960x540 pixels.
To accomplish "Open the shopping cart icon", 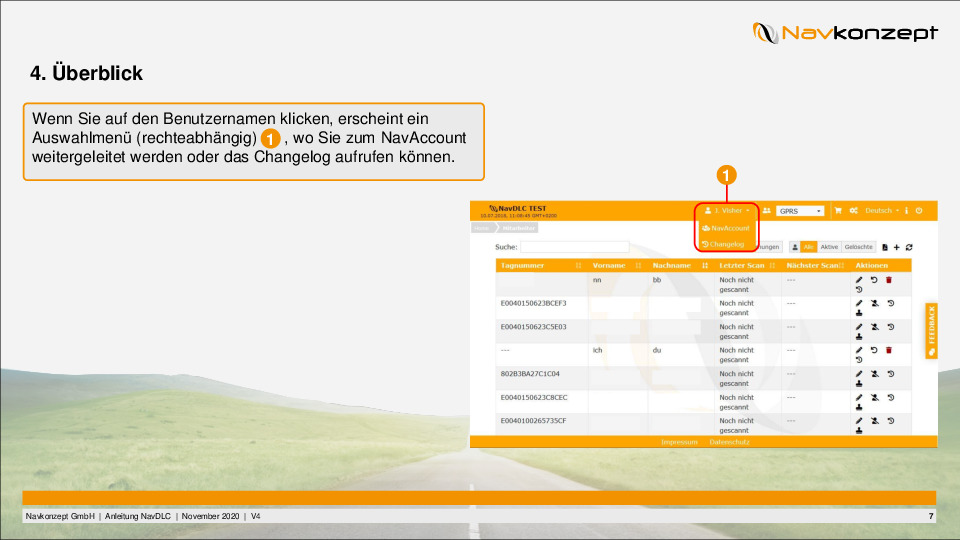I will coord(838,211).
